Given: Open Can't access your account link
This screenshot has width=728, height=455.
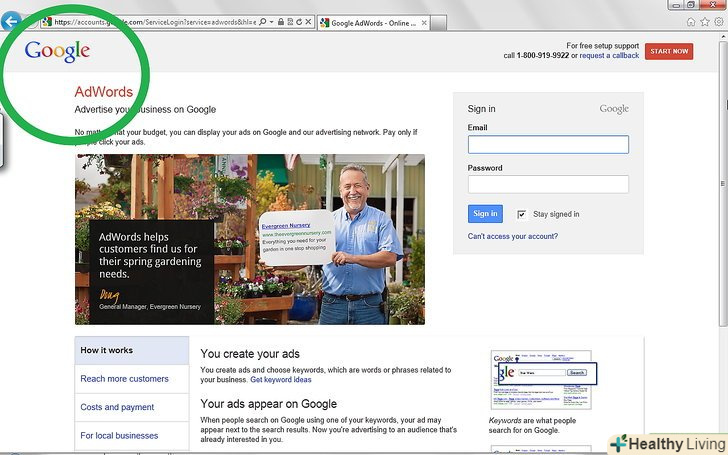Looking at the screenshot, I should click(x=513, y=236).
